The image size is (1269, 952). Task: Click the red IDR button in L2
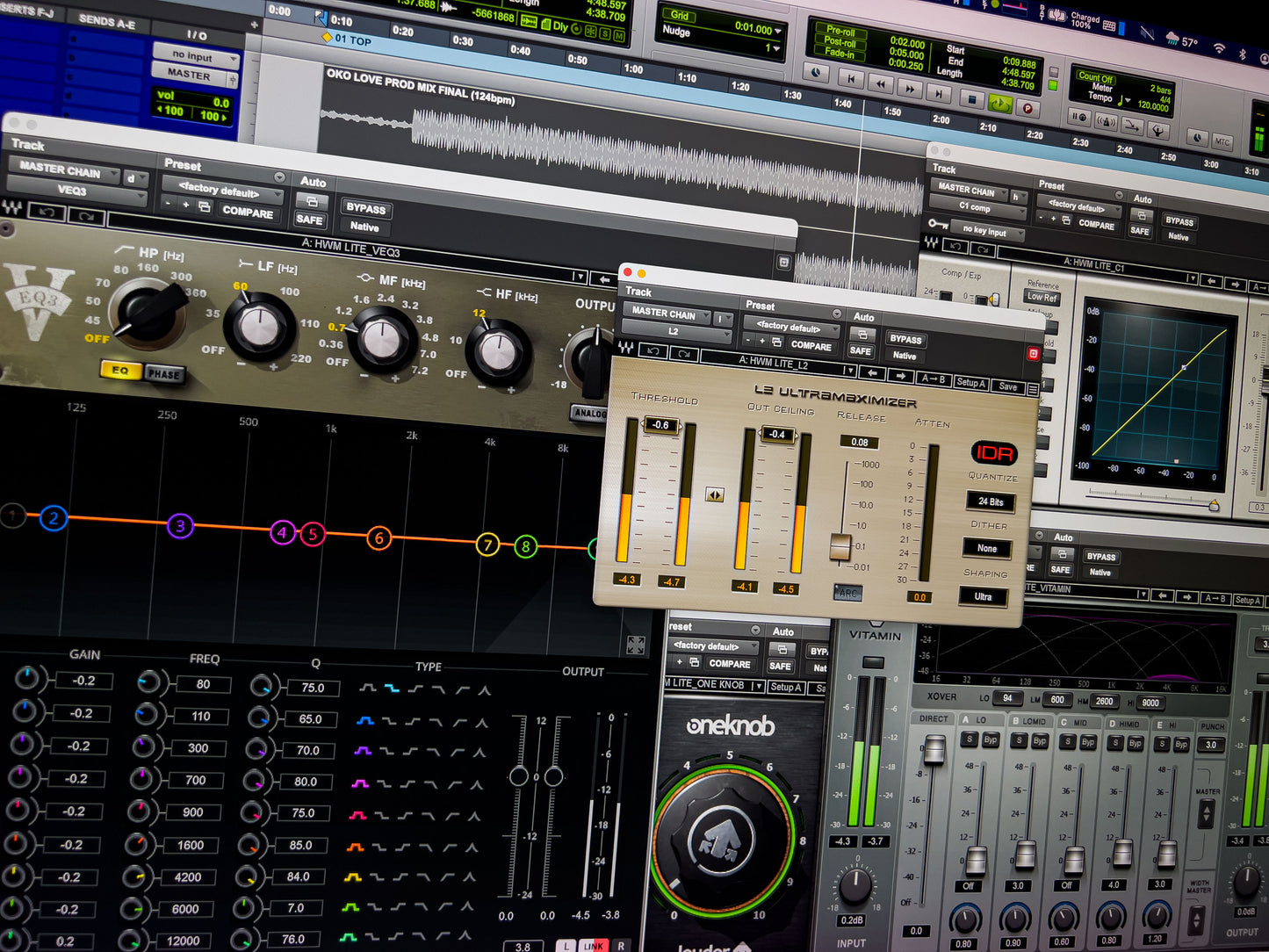tap(993, 453)
